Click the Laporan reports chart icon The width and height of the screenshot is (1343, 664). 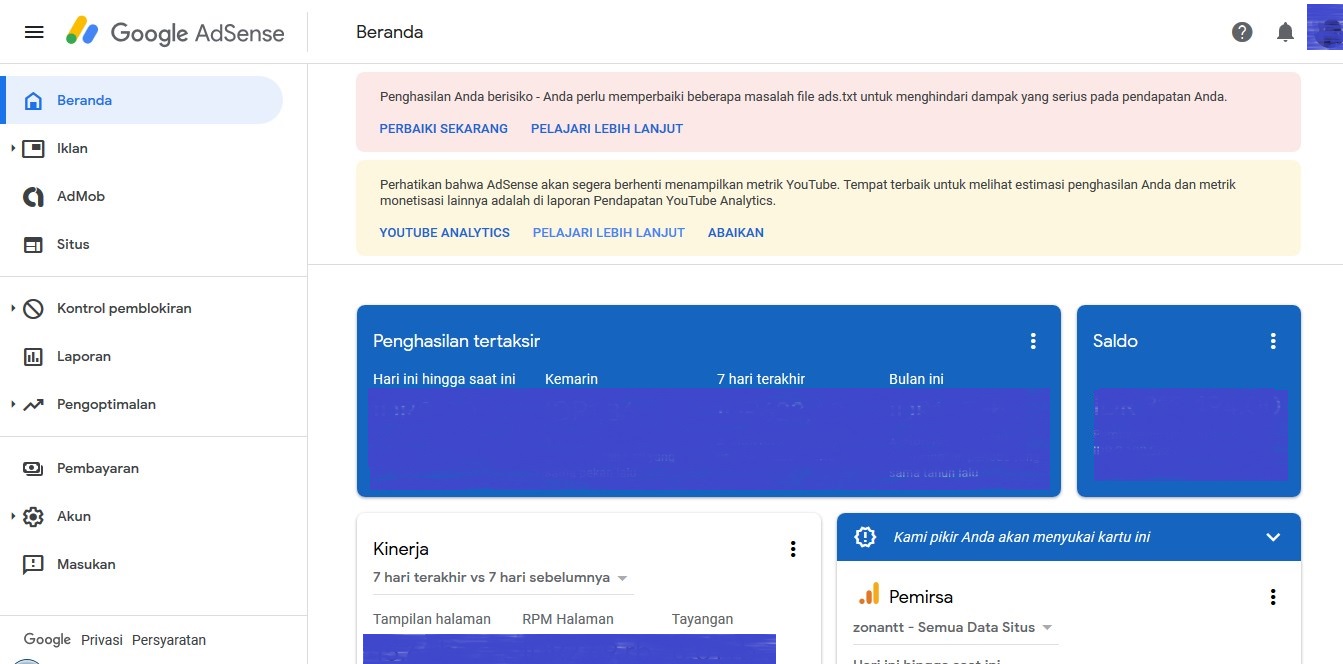pos(33,357)
